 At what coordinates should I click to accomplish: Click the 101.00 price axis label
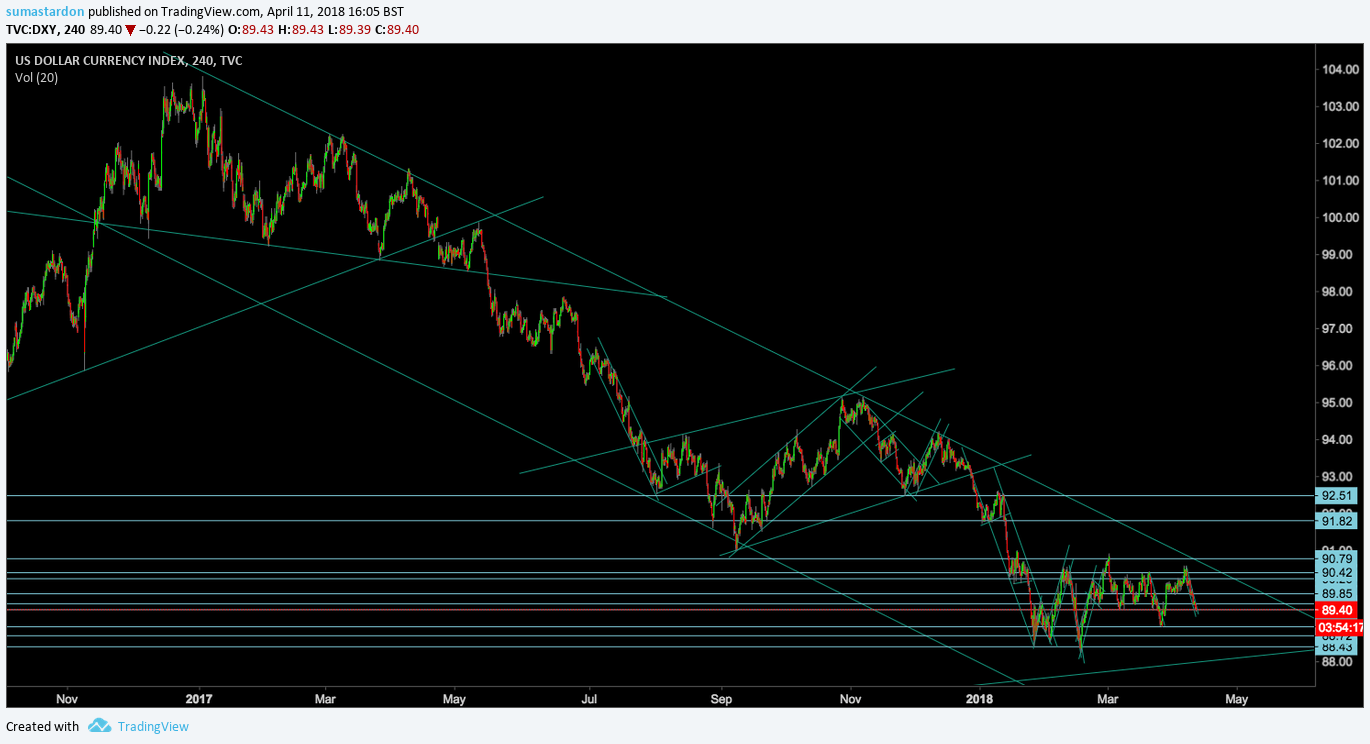coord(1339,180)
